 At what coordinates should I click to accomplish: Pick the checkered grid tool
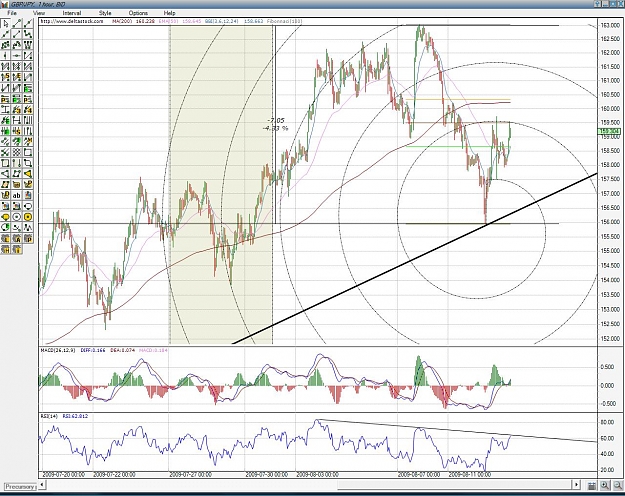point(16,152)
